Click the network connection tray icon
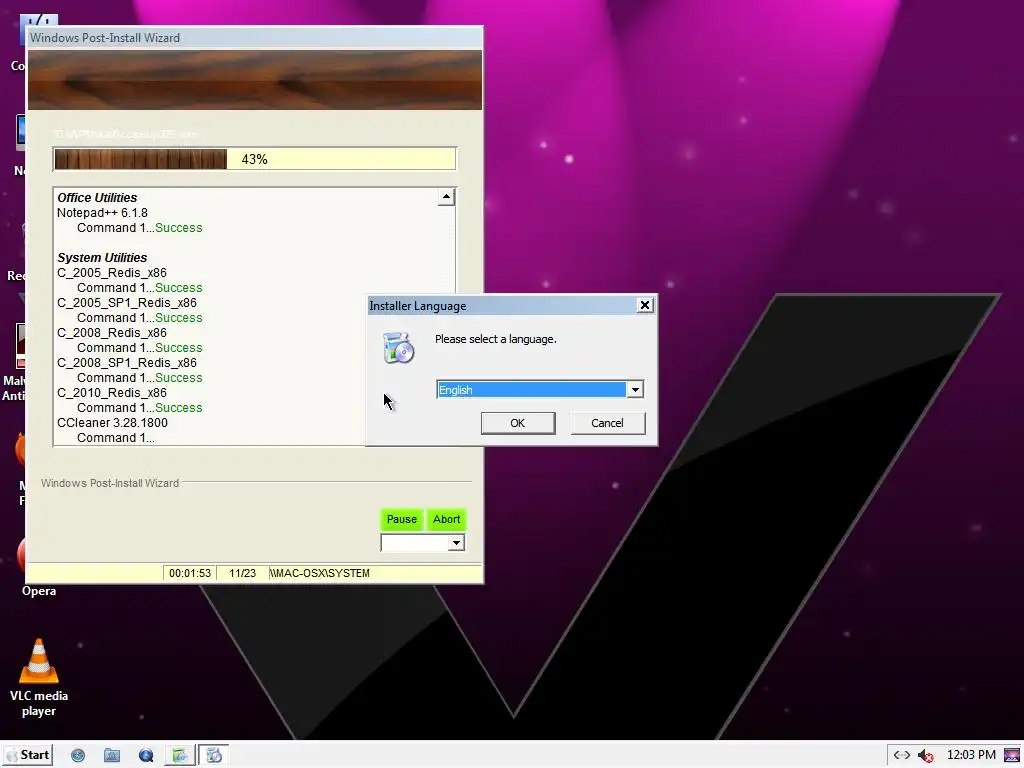Screen dimensions: 1024x768 click(x=902, y=755)
